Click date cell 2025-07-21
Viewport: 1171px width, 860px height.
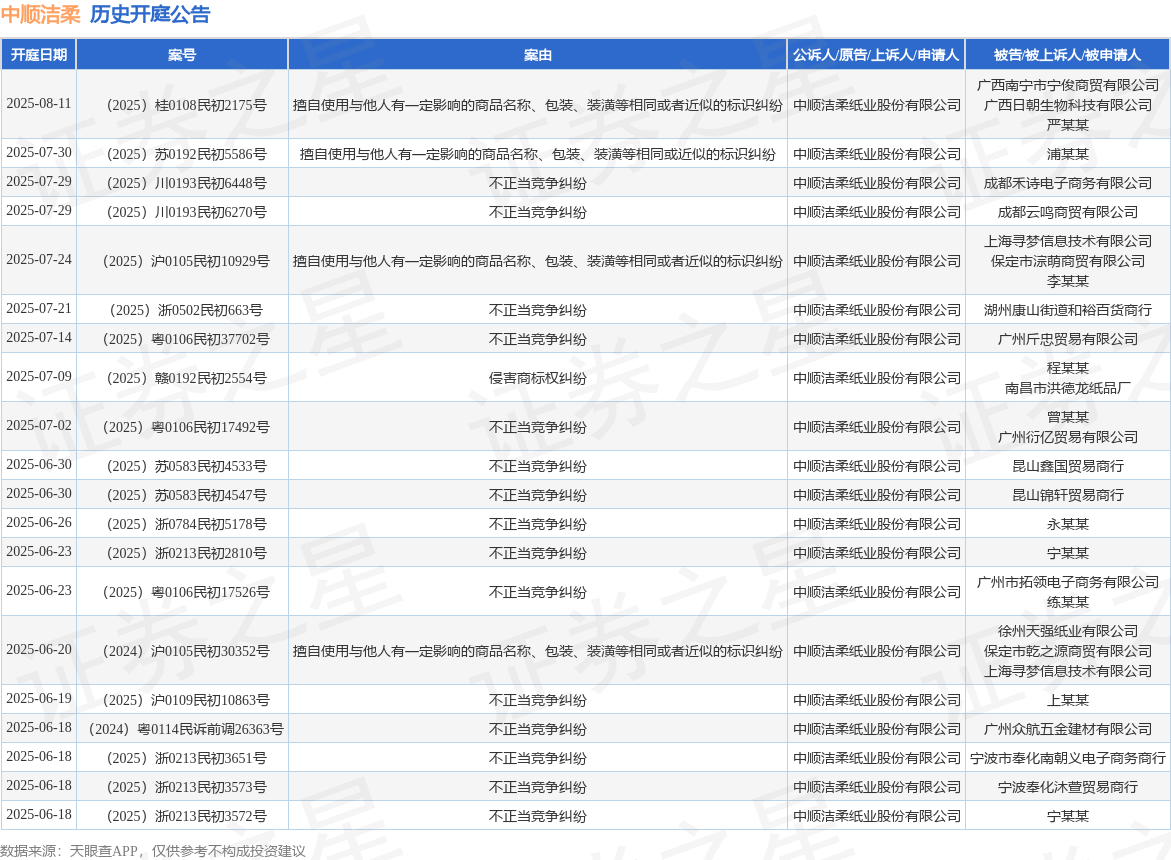click(x=39, y=308)
